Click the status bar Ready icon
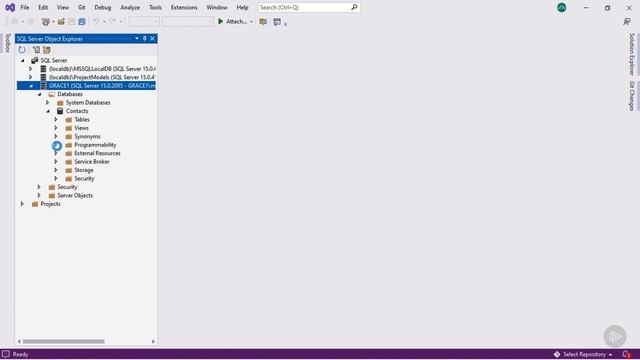This screenshot has width=640, height=360. tap(6, 354)
